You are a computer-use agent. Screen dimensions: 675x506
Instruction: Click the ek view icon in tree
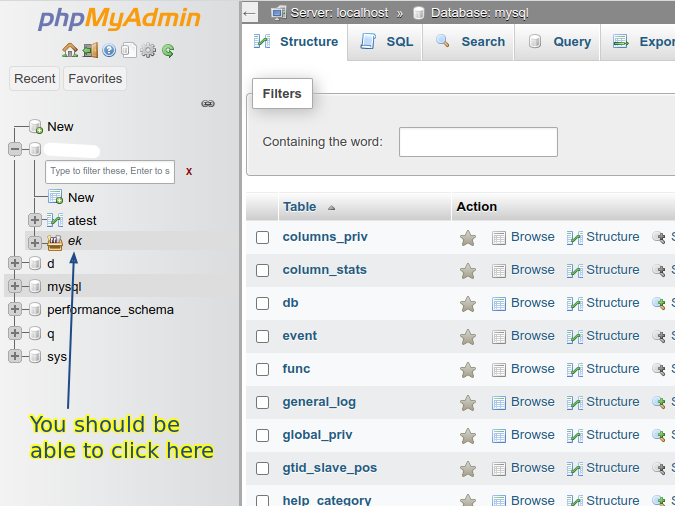[x=55, y=242]
